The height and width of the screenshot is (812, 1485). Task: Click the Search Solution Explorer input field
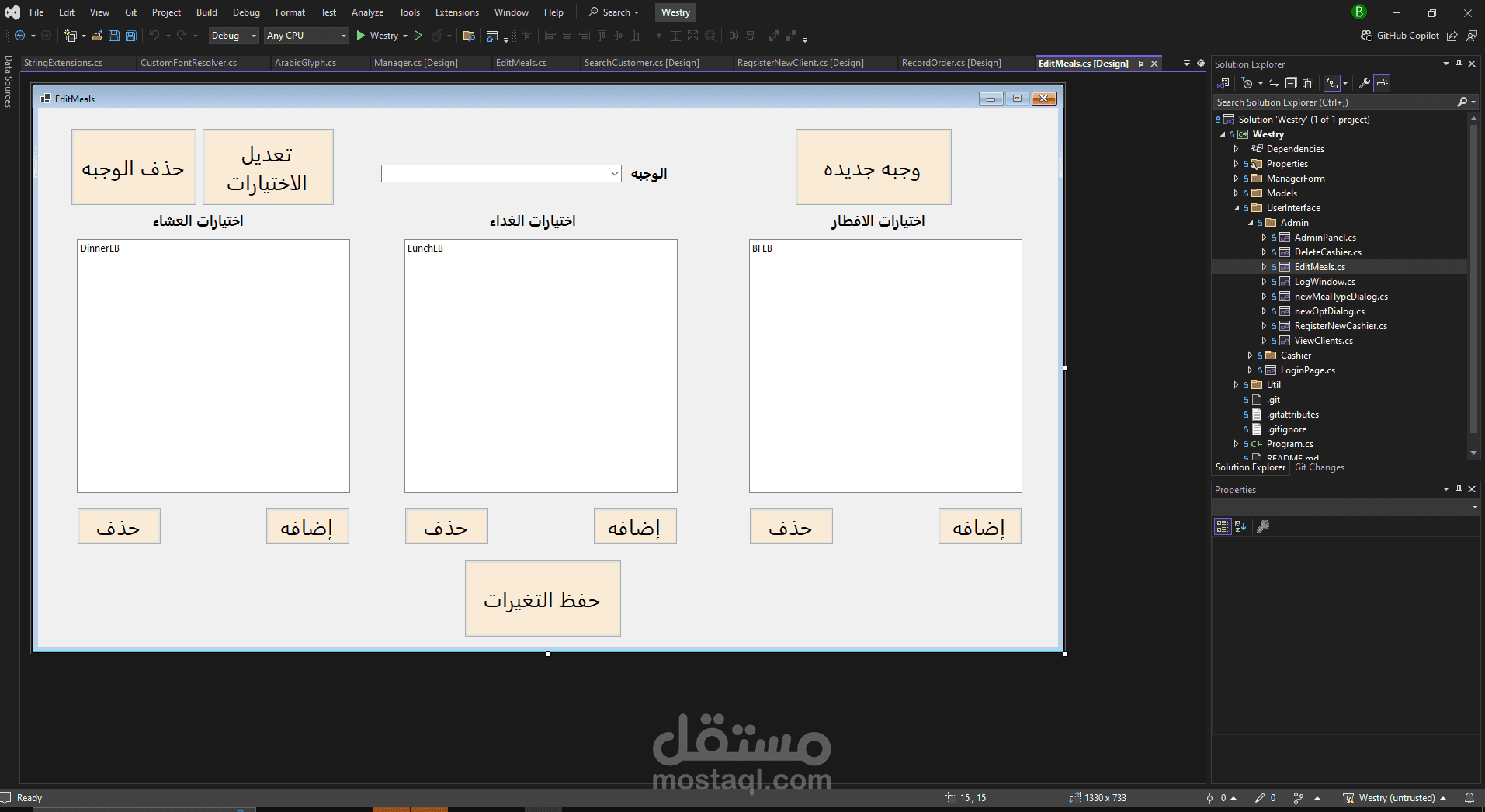click(x=1335, y=102)
